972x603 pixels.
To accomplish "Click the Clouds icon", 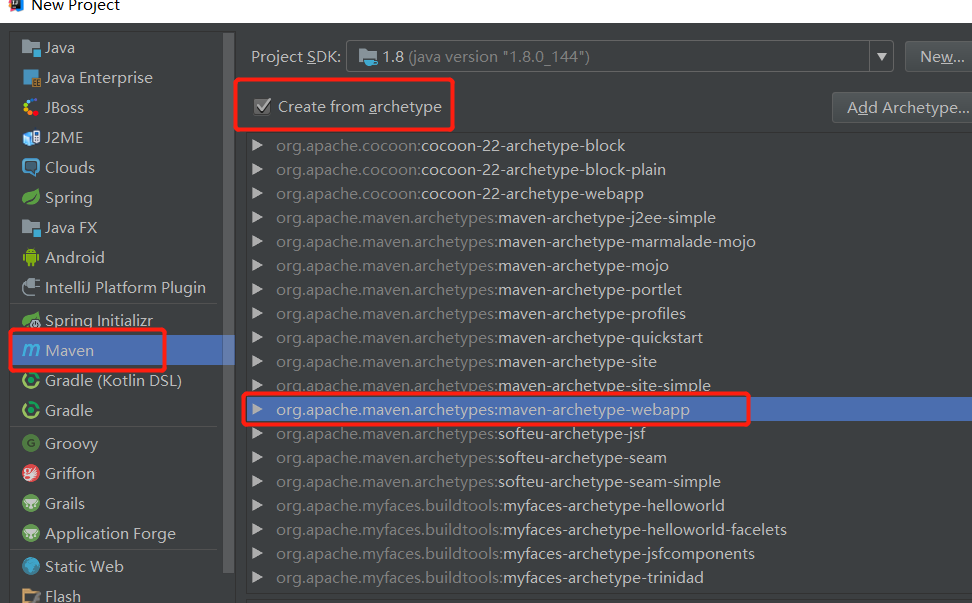I will (x=31, y=167).
